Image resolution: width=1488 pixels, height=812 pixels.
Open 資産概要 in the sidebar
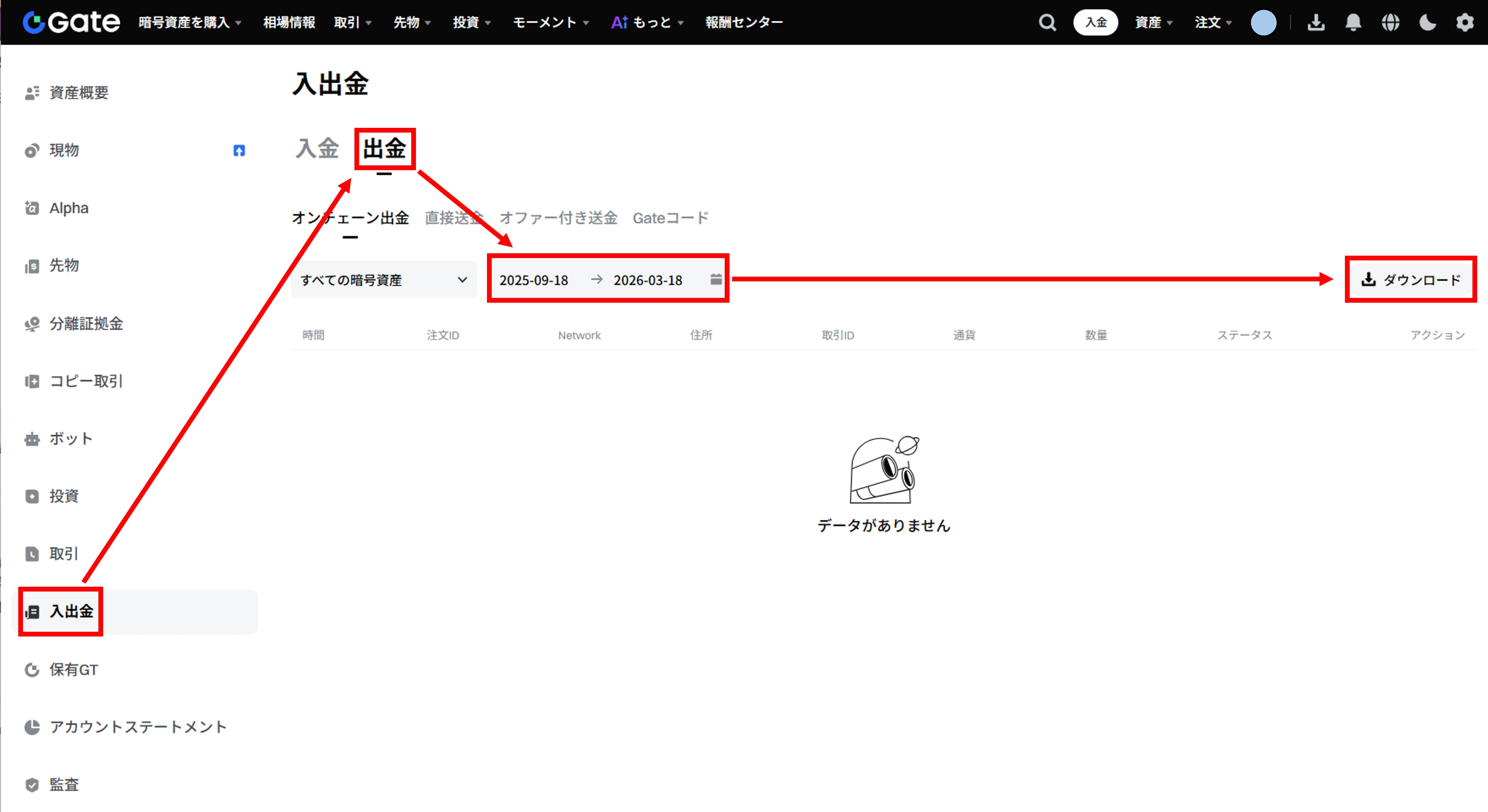(78, 93)
